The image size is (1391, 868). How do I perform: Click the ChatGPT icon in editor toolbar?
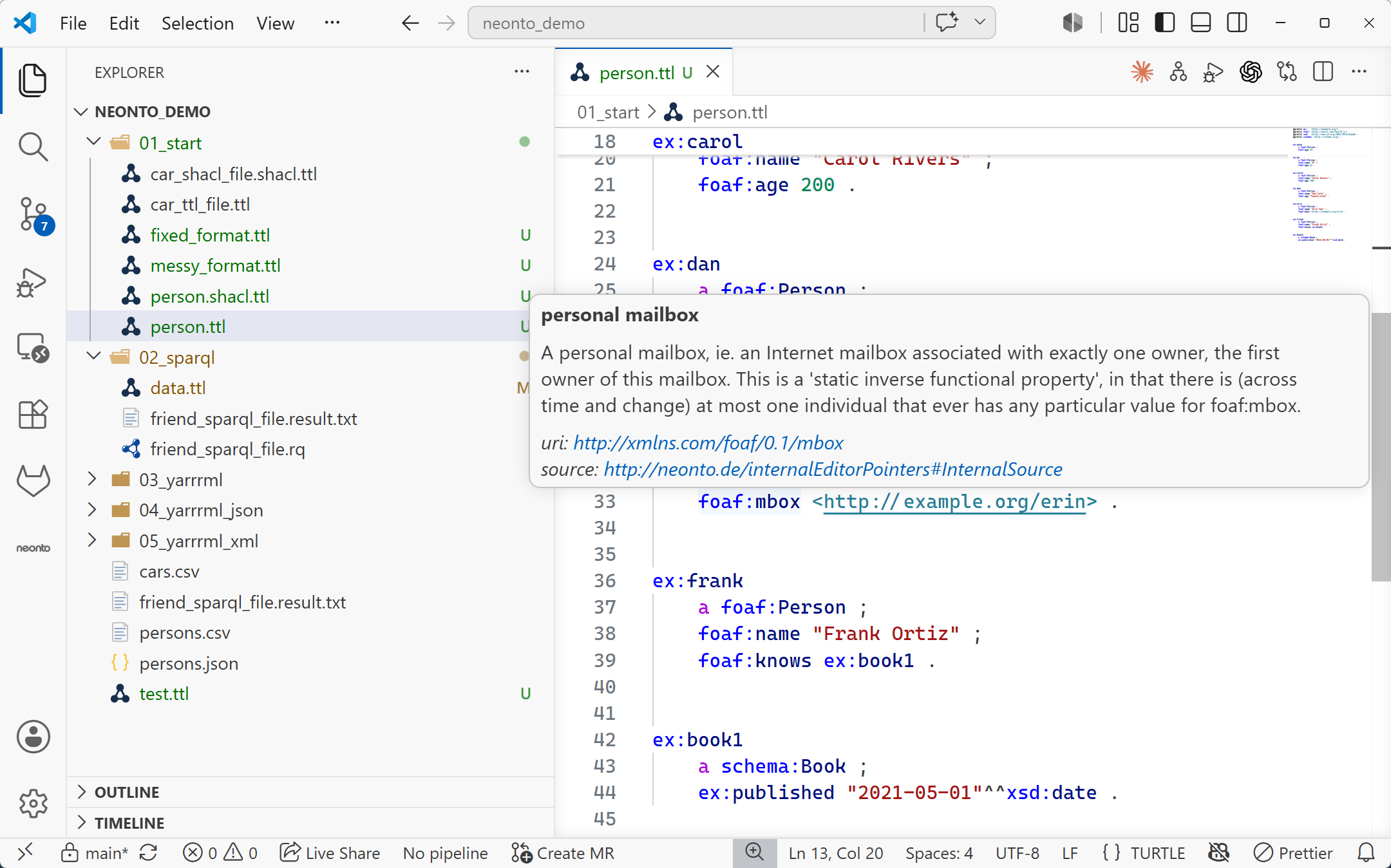point(1251,72)
